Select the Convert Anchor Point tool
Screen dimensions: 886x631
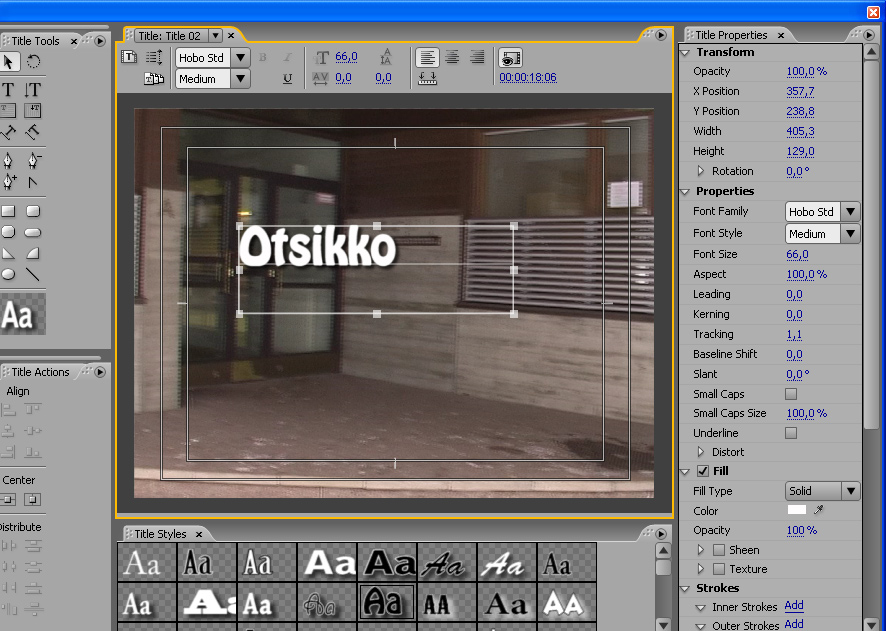click(x=33, y=182)
